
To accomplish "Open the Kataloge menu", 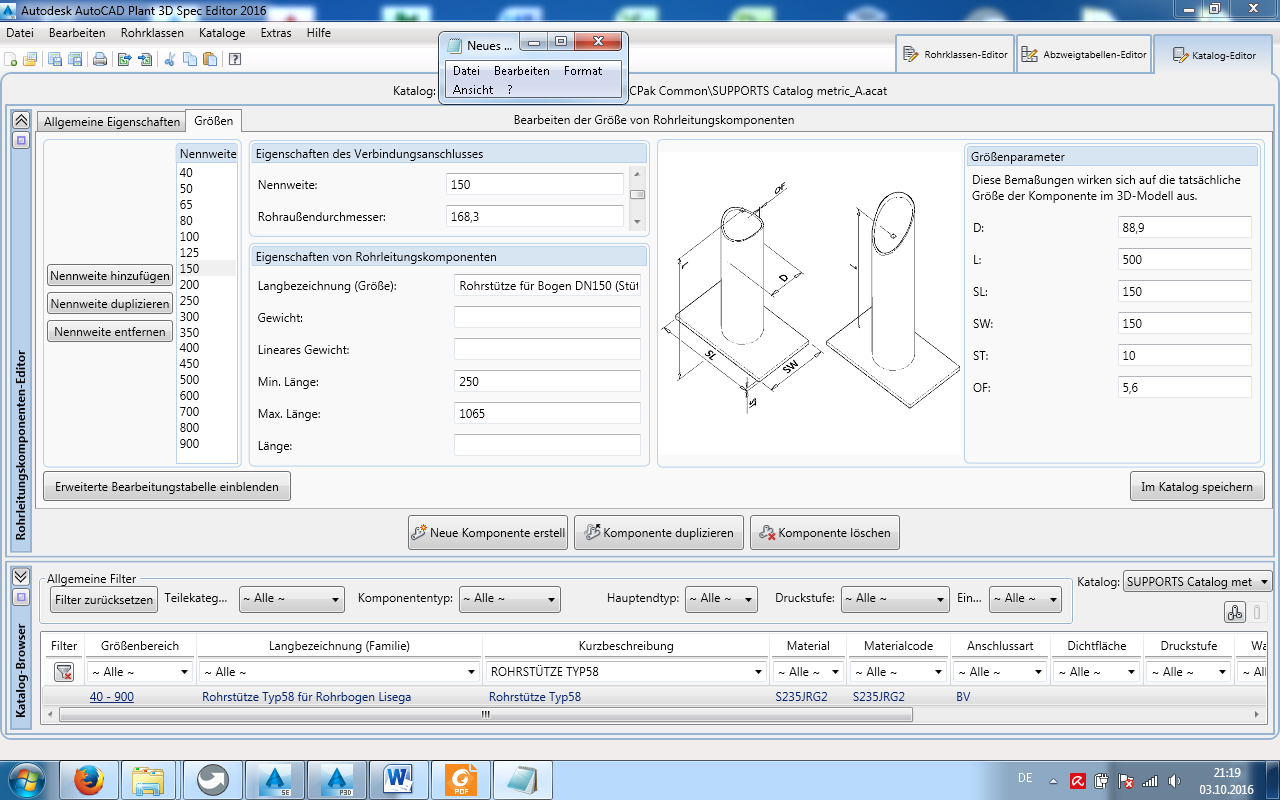I will click(222, 33).
